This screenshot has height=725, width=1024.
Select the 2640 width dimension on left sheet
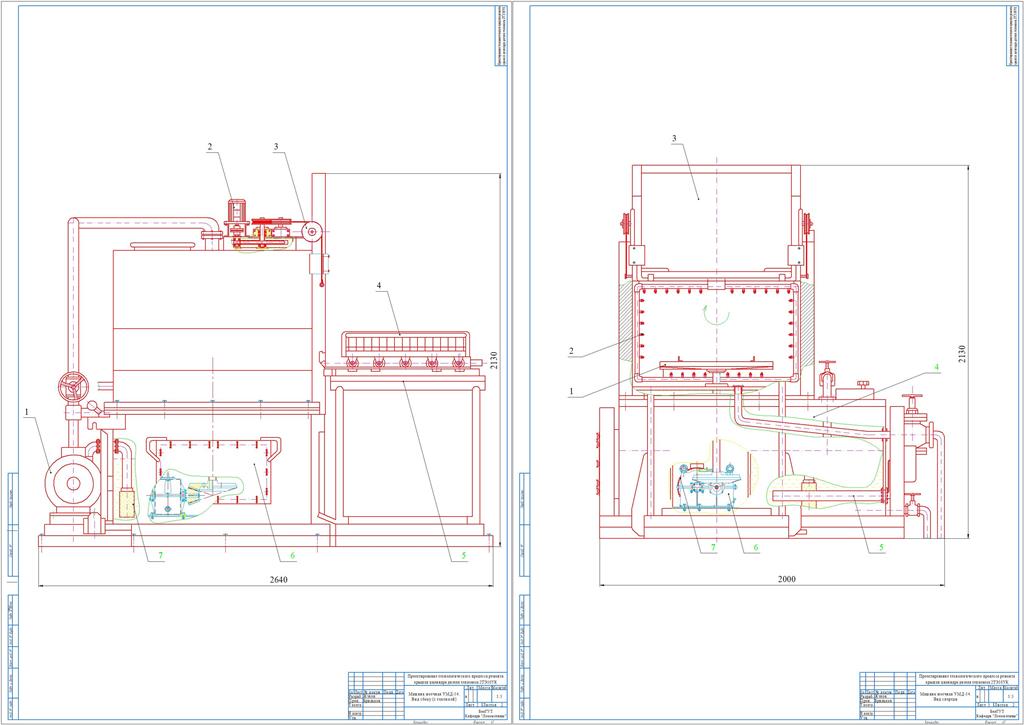pyautogui.click(x=279, y=579)
